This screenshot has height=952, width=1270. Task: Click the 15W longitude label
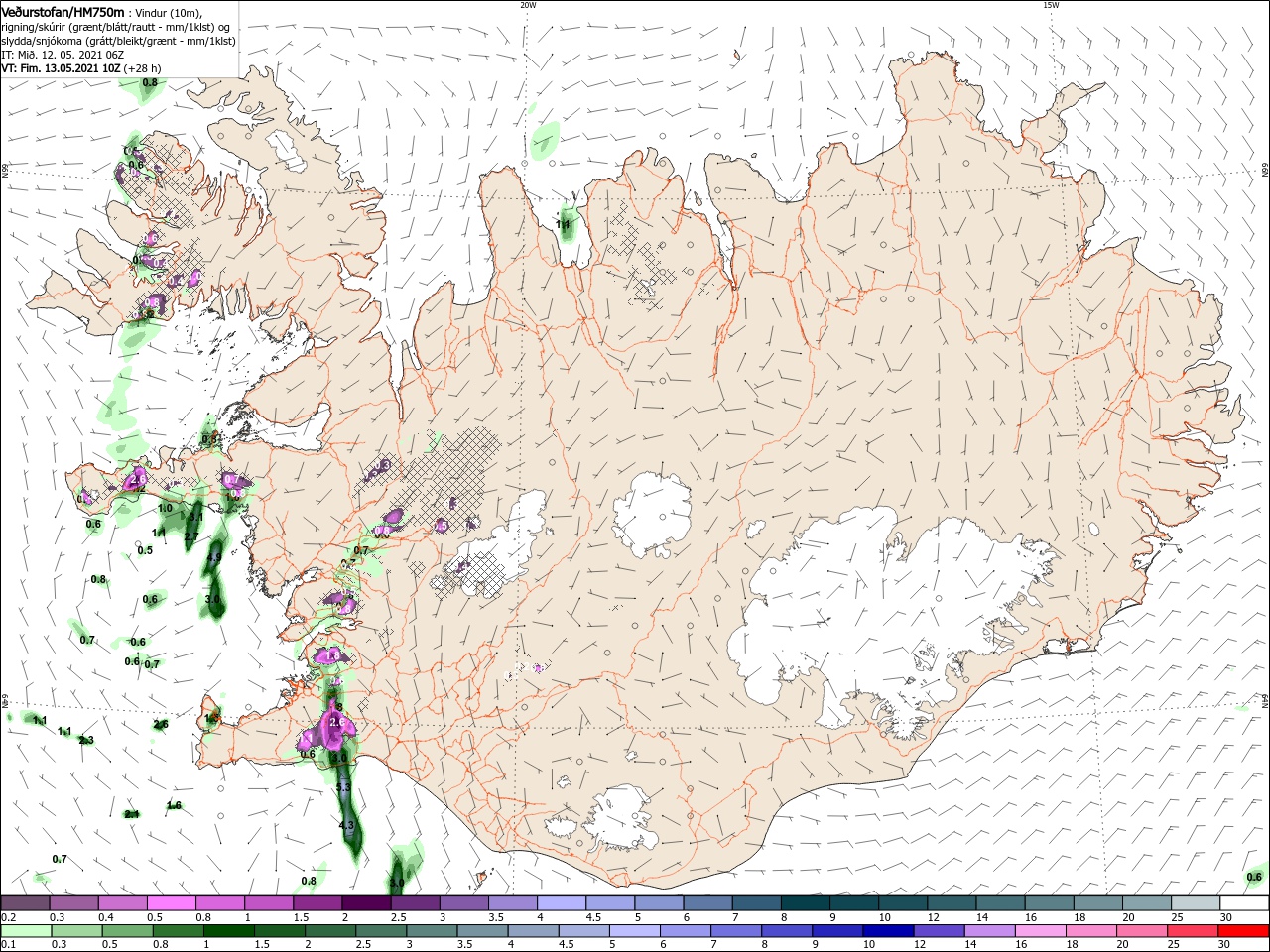click(x=1051, y=5)
